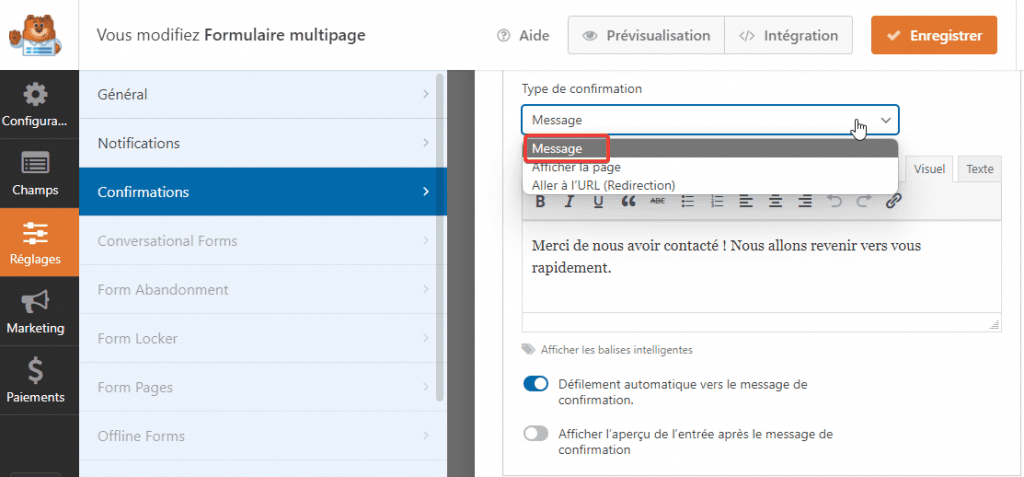This screenshot has height=477, width=1024.
Task: Click the chevron beside Notifications
Action: (x=426, y=143)
